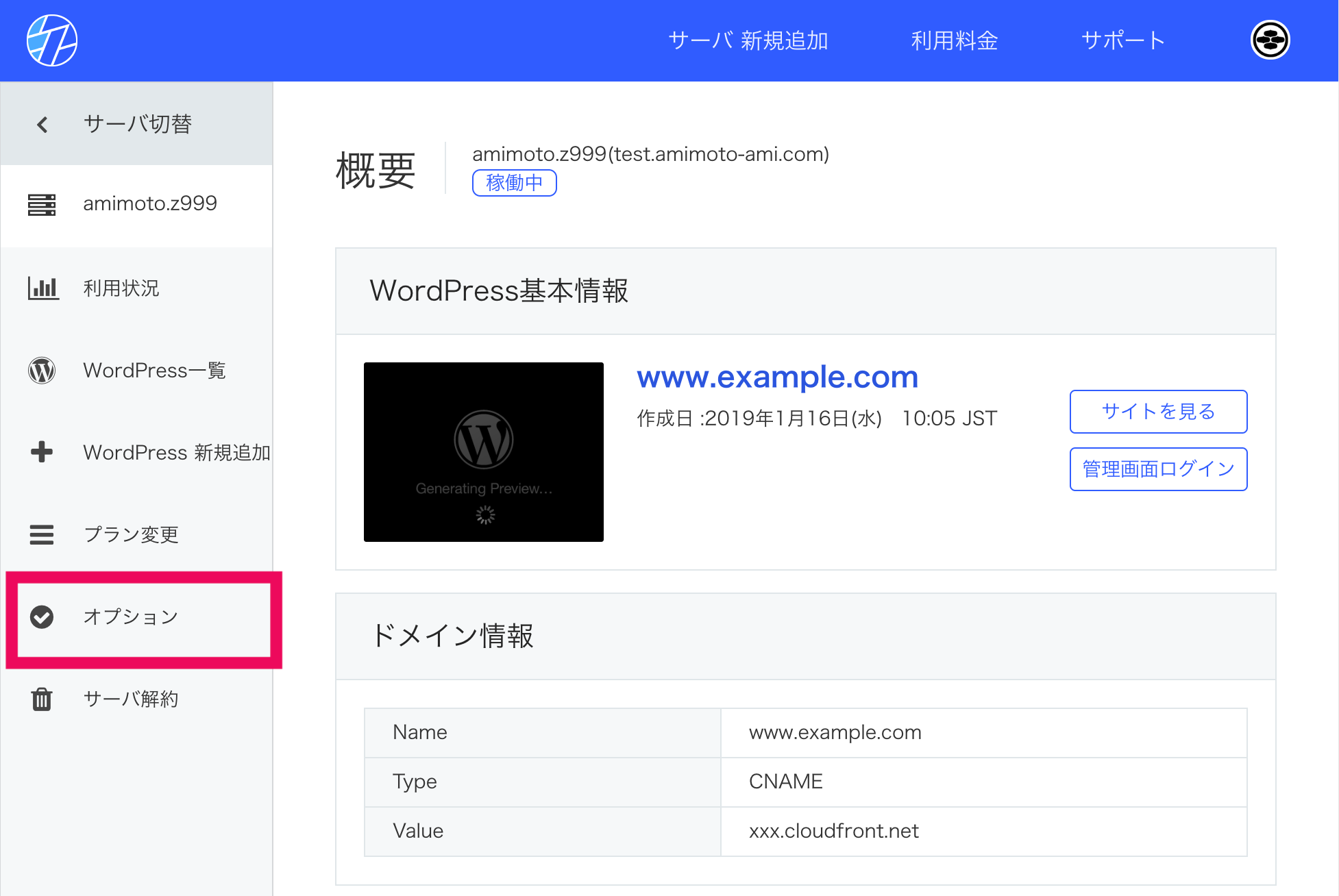Click the server stack icon for amimoto.z999
Screen dimensions: 1339x896
click(42, 204)
